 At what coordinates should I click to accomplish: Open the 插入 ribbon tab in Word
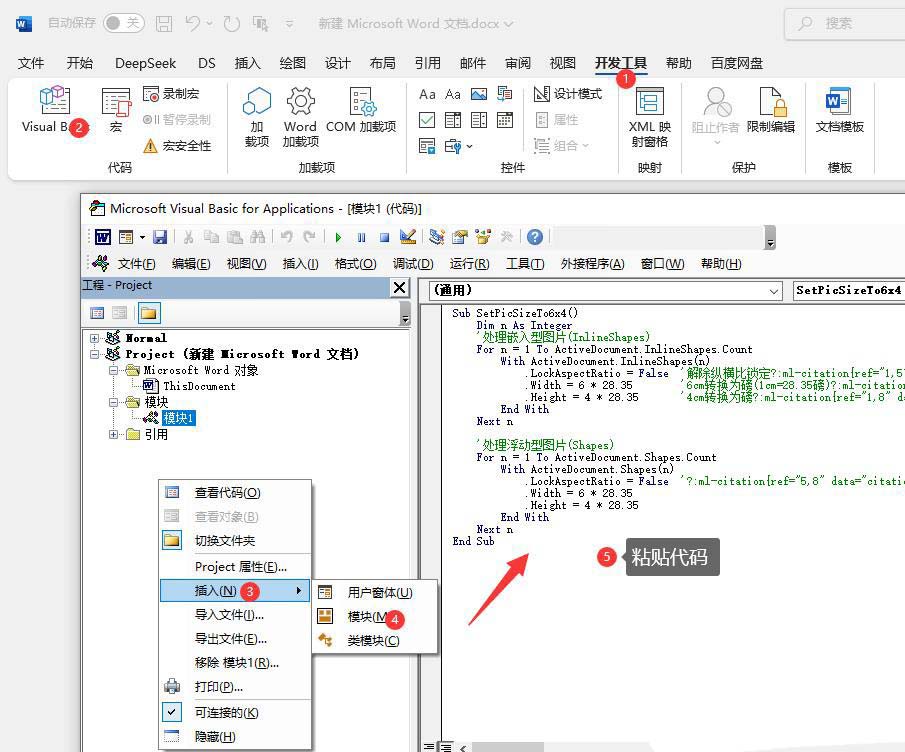(x=247, y=63)
